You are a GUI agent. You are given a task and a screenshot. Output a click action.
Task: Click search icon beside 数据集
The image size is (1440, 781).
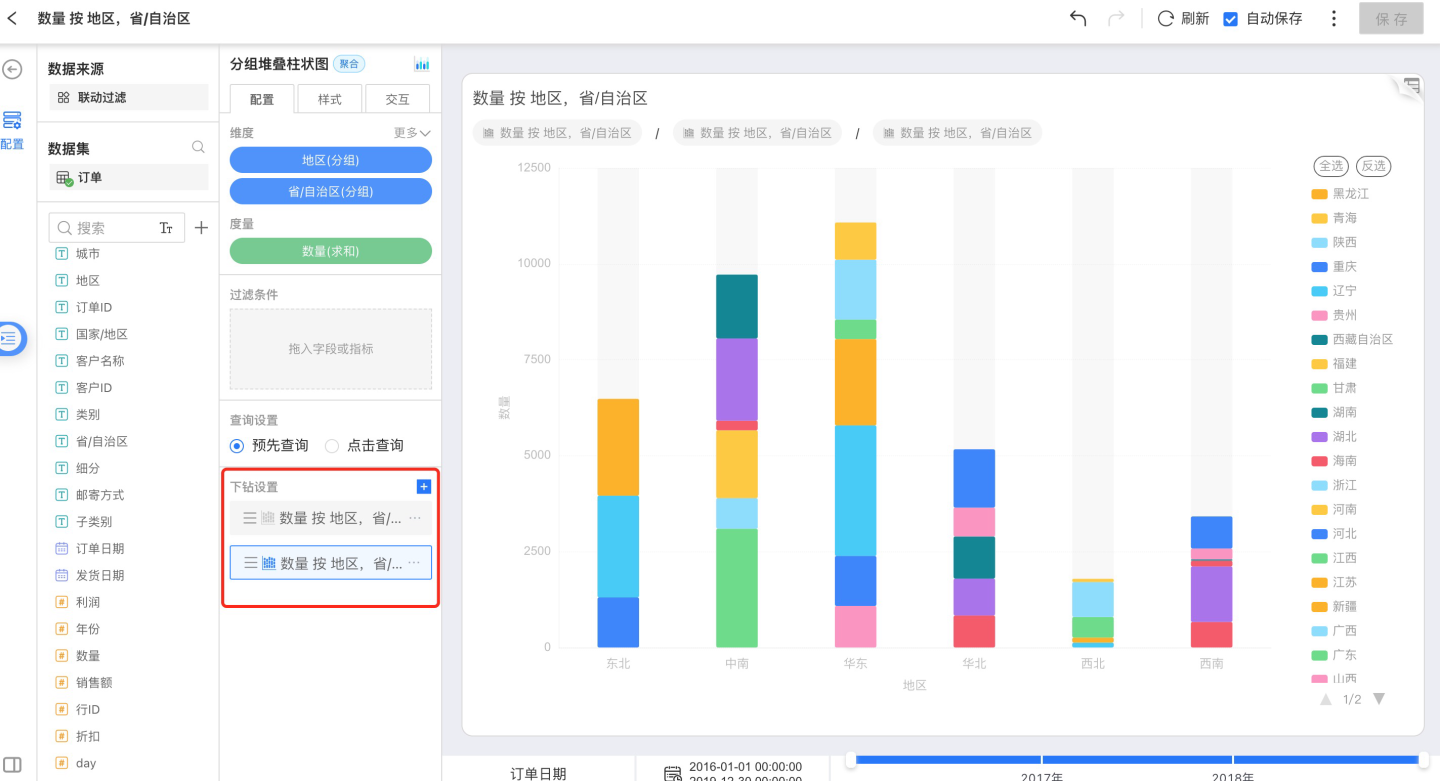198,148
